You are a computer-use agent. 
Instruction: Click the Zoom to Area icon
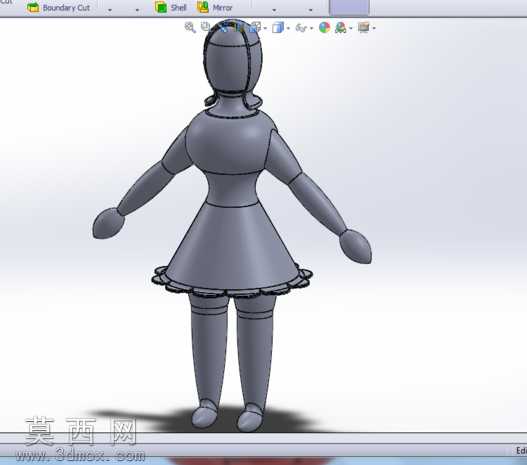[205, 27]
